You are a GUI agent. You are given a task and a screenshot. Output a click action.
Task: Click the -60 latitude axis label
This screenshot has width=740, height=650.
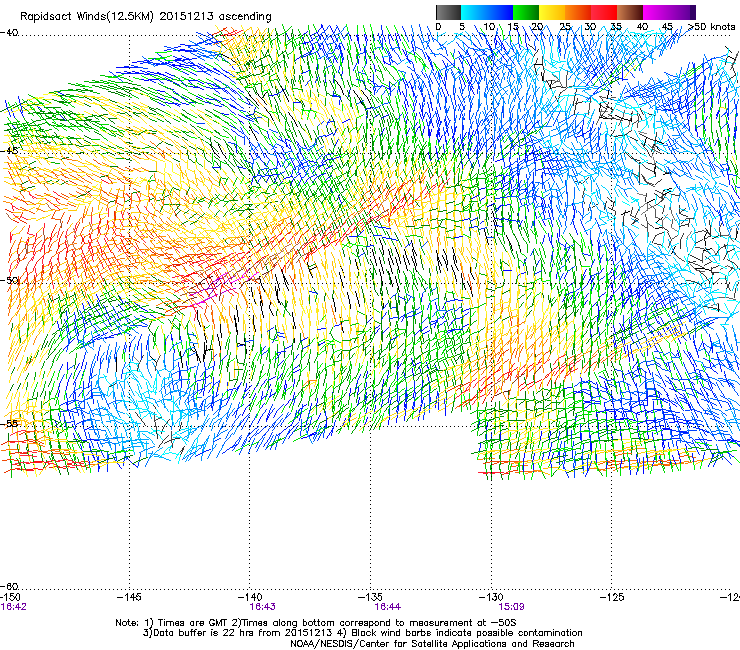tap(9, 586)
